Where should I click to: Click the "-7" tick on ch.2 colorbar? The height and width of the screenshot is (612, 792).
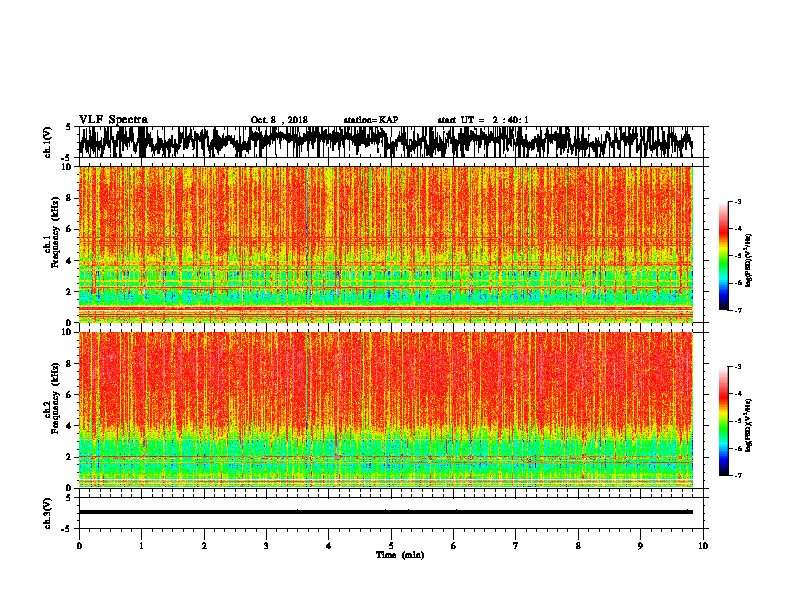coord(737,475)
